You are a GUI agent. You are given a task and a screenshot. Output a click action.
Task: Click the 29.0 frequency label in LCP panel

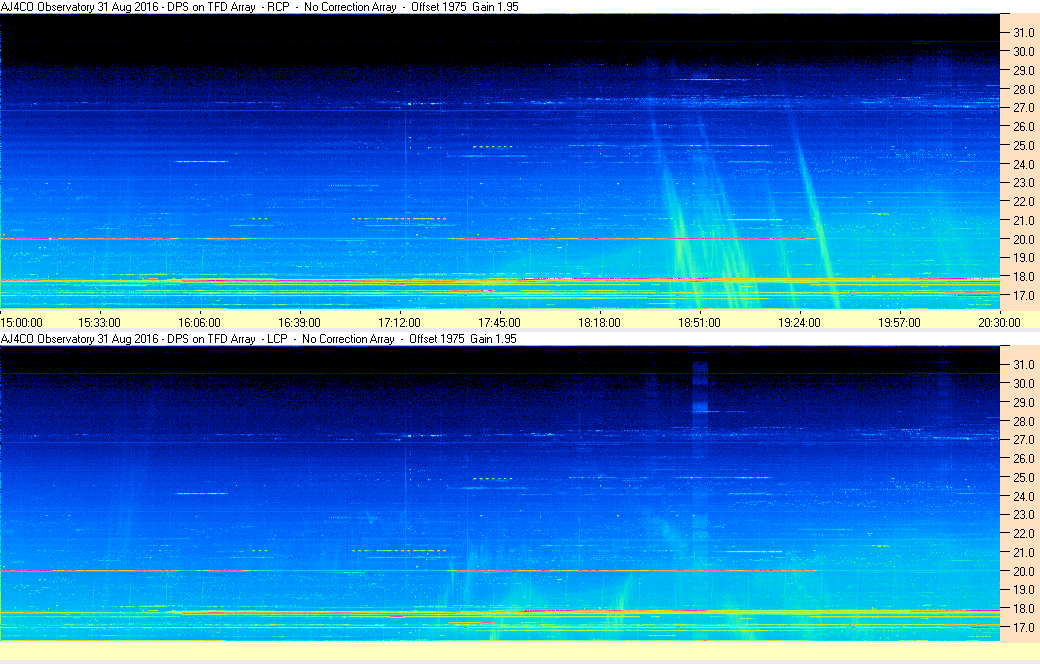[x=1023, y=403]
